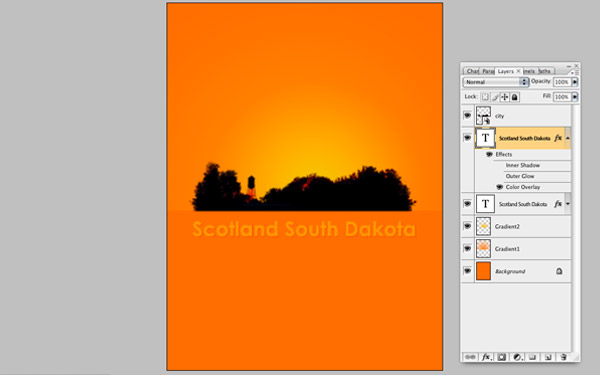This screenshot has width=600, height=375.
Task: Delete layer using the trash icon
Action: coord(563,357)
